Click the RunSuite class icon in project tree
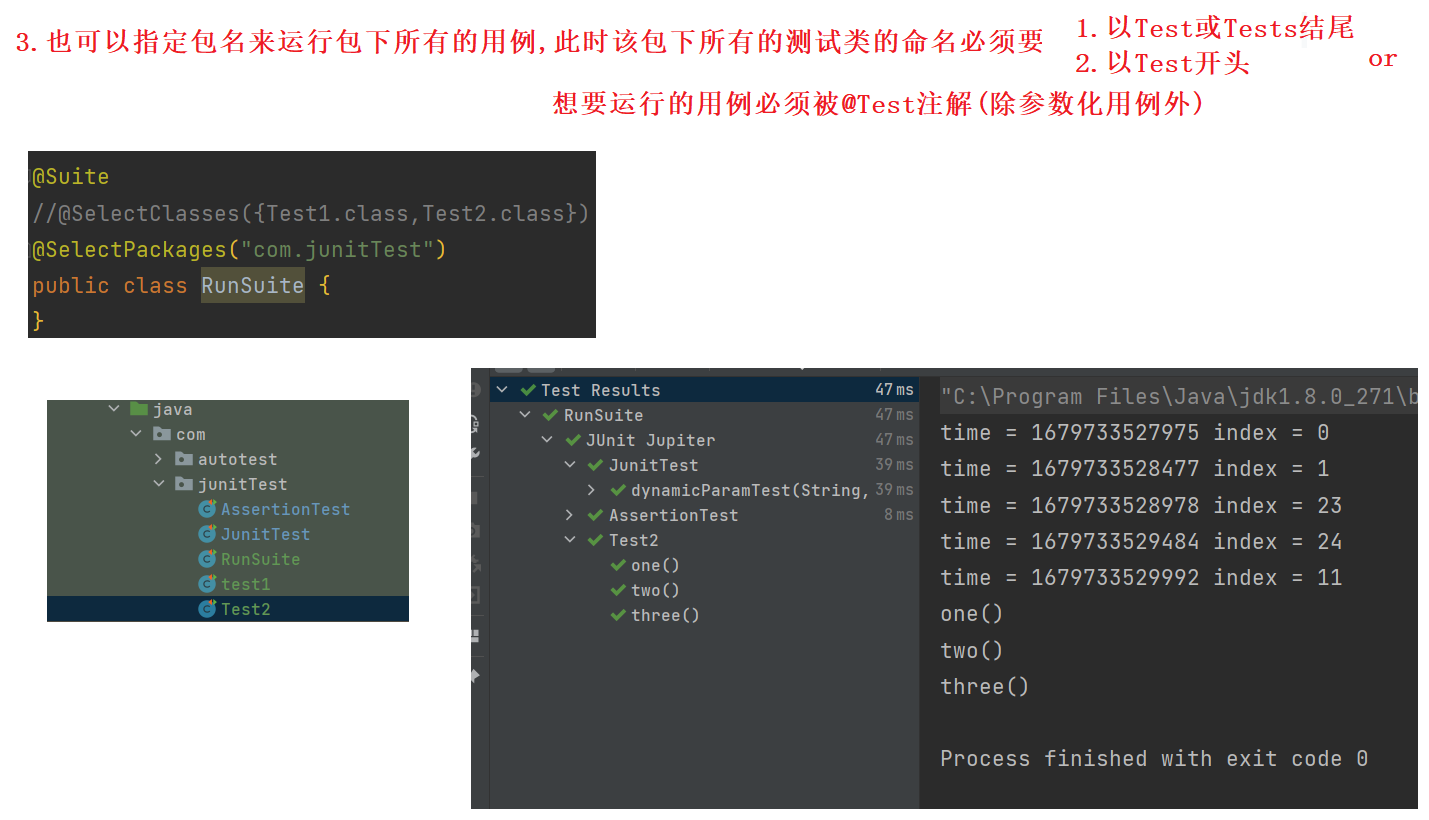 (x=207, y=559)
